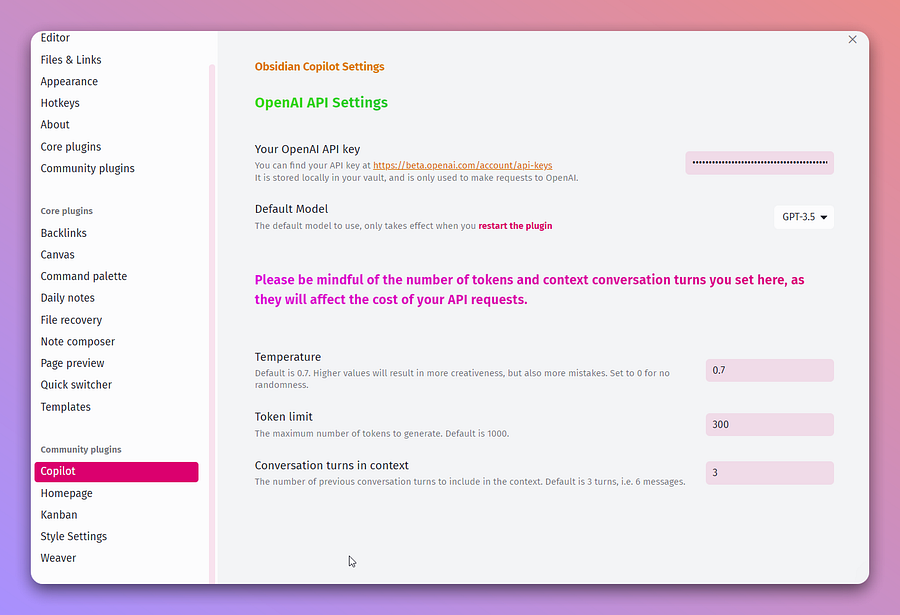Click the Token limit field showing 300

click(x=770, y=424)
